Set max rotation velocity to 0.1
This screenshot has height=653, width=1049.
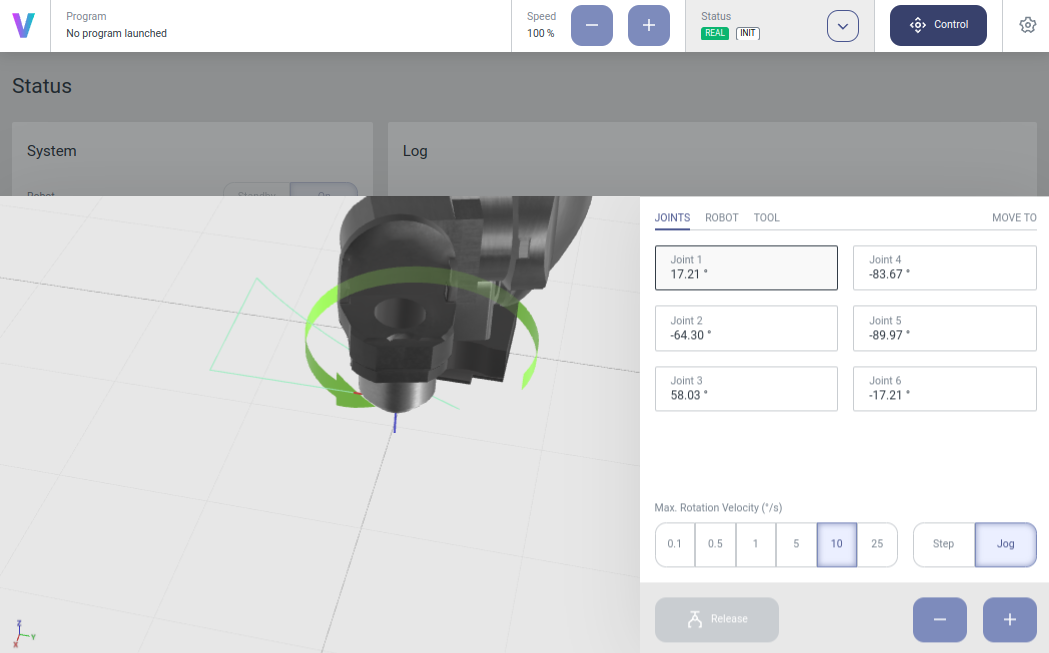(675, 544)
